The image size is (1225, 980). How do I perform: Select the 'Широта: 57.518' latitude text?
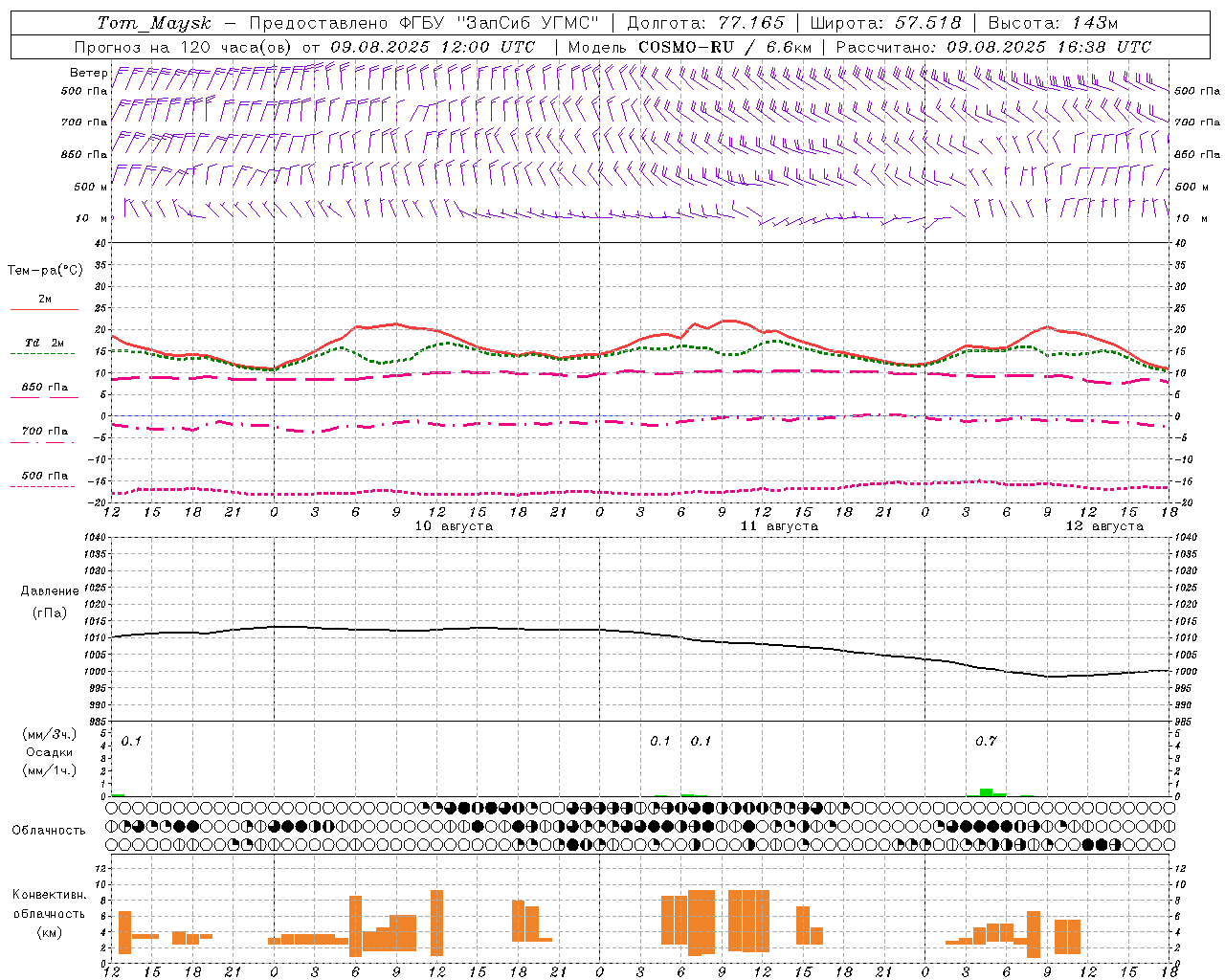click(x=885, y=23)
